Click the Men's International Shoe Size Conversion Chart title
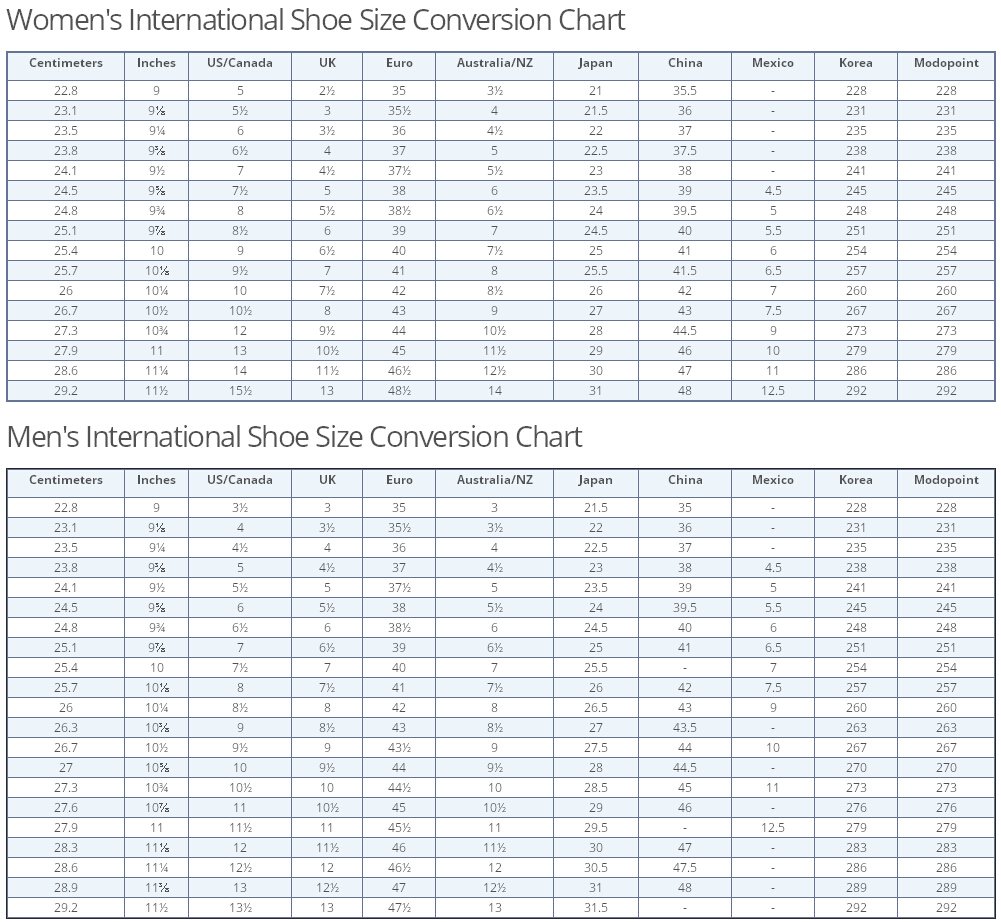Image resolution: width=1001 pixels, height=922 pixels. click(294, 437)
